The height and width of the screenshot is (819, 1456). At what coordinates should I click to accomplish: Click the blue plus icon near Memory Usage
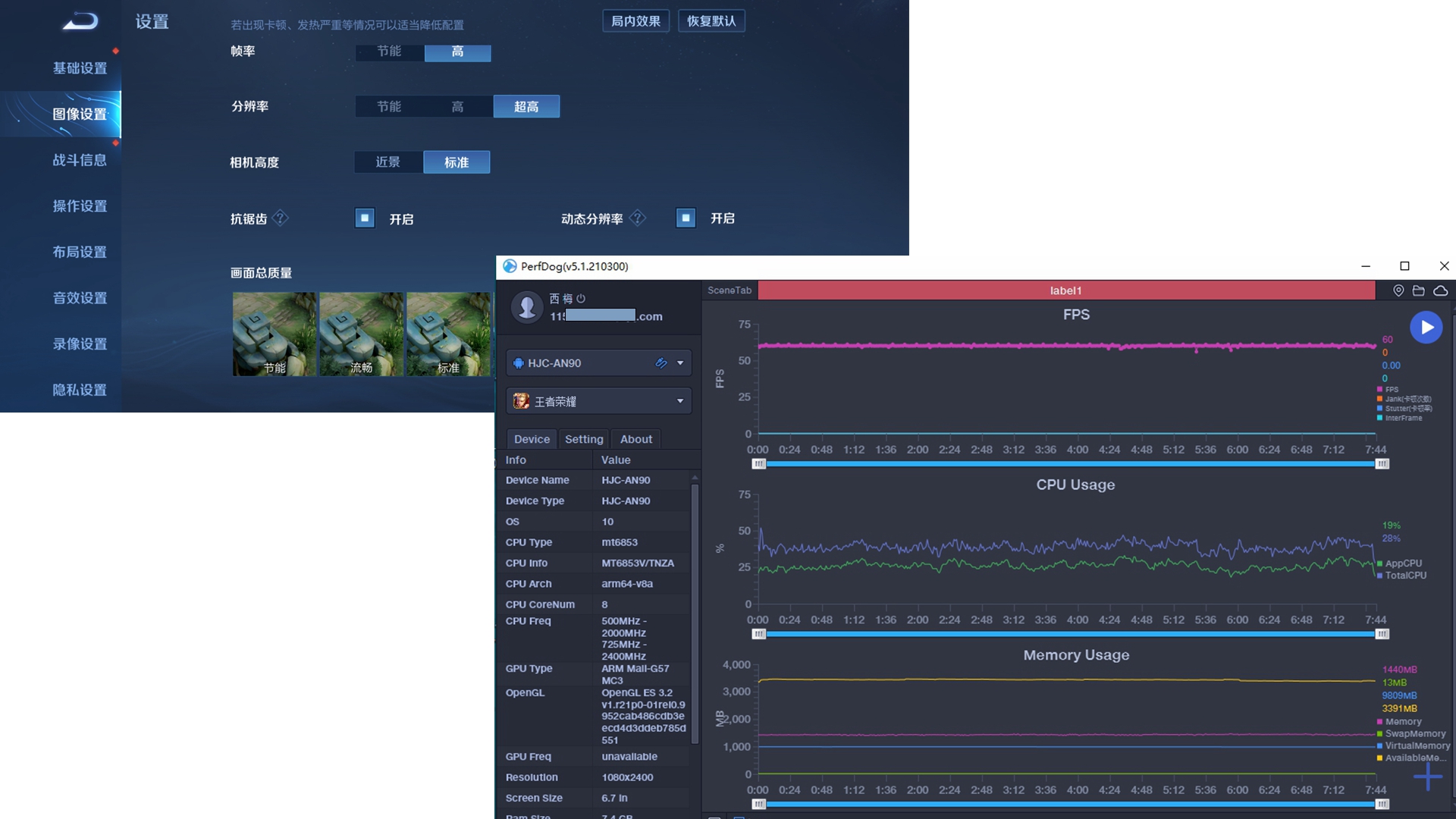click(x=1428, y=777)
